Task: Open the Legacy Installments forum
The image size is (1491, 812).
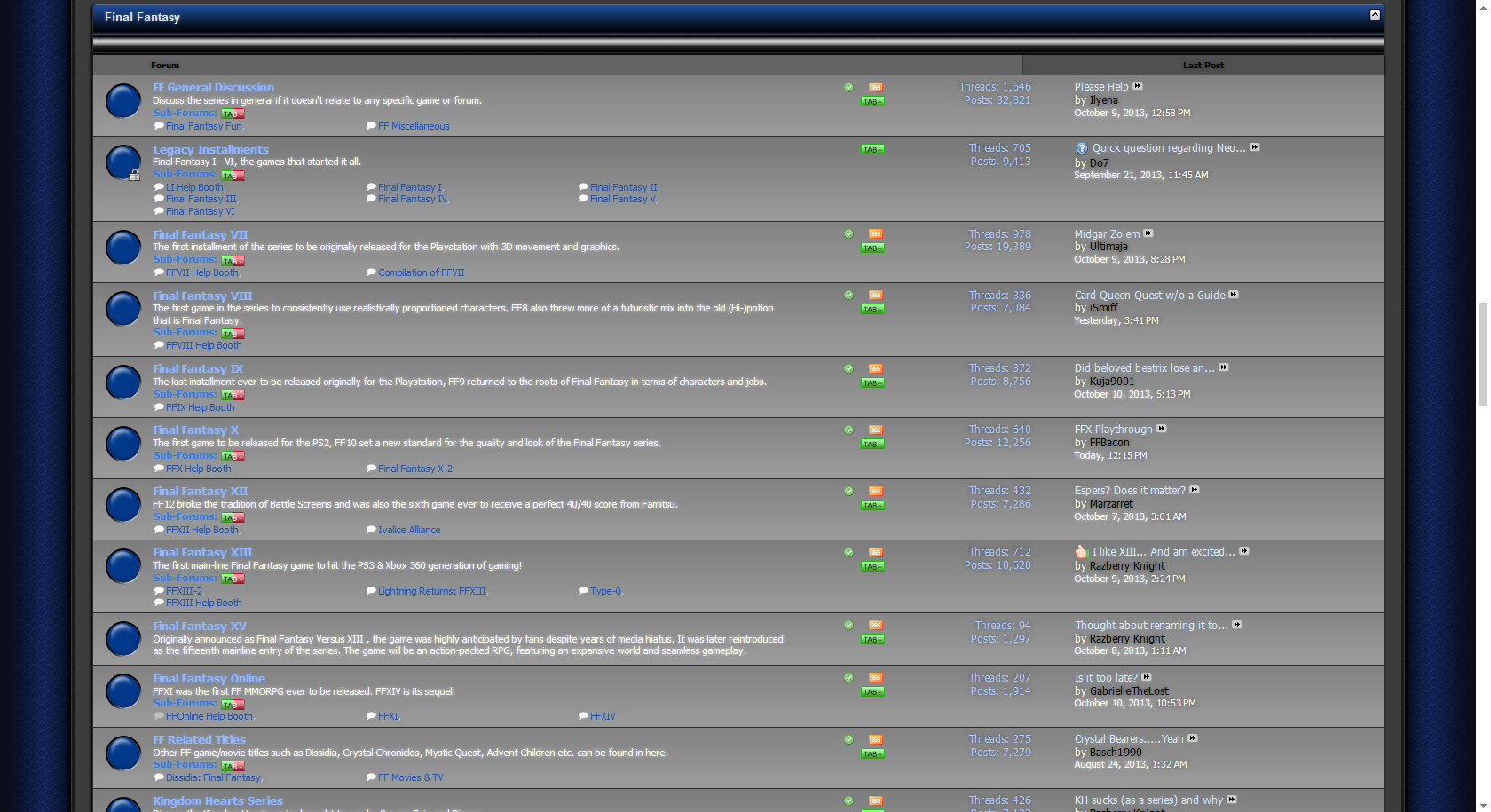Action: click(x=210, y=150)
